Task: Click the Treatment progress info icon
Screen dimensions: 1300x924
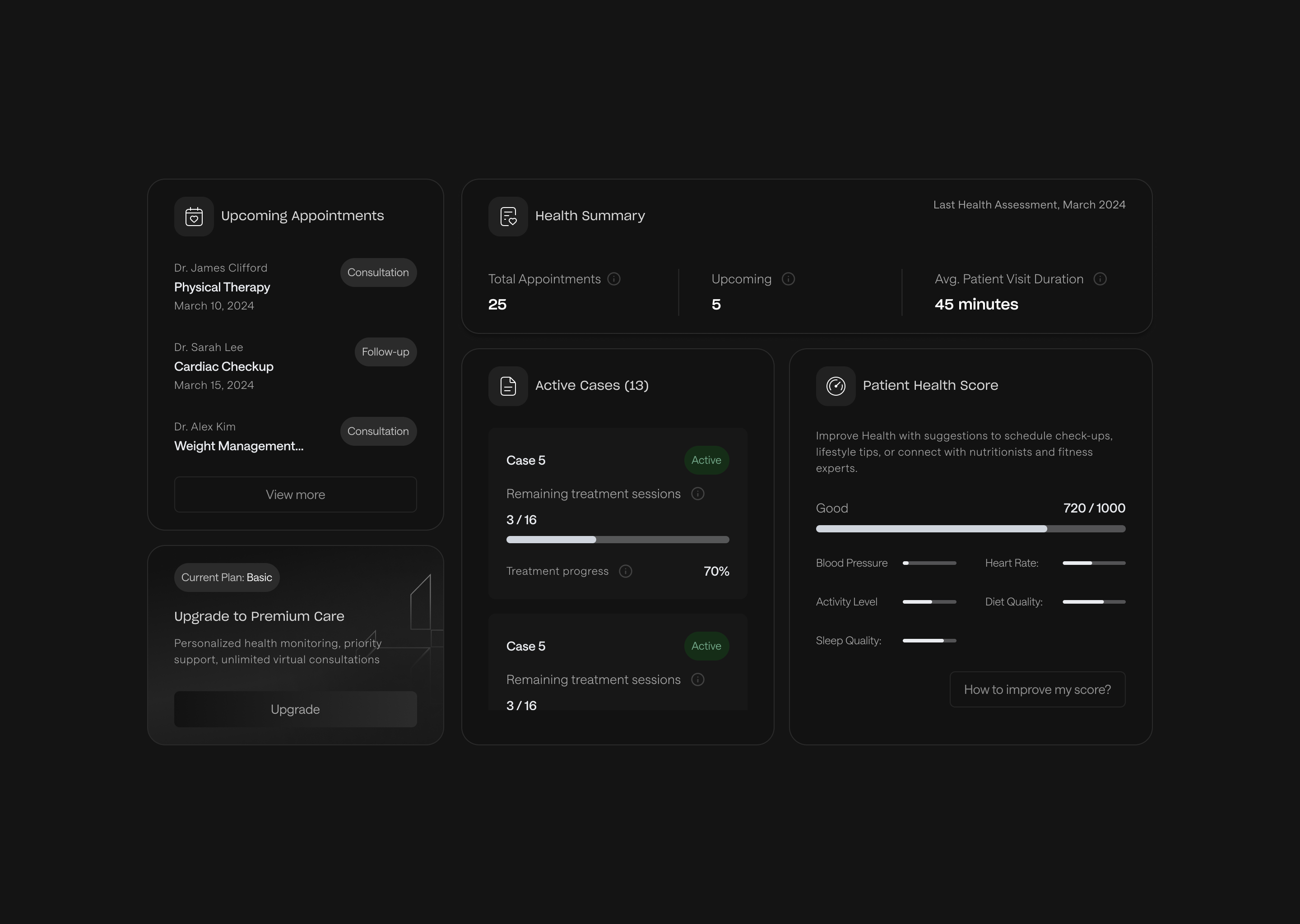Action: [626, 571]
